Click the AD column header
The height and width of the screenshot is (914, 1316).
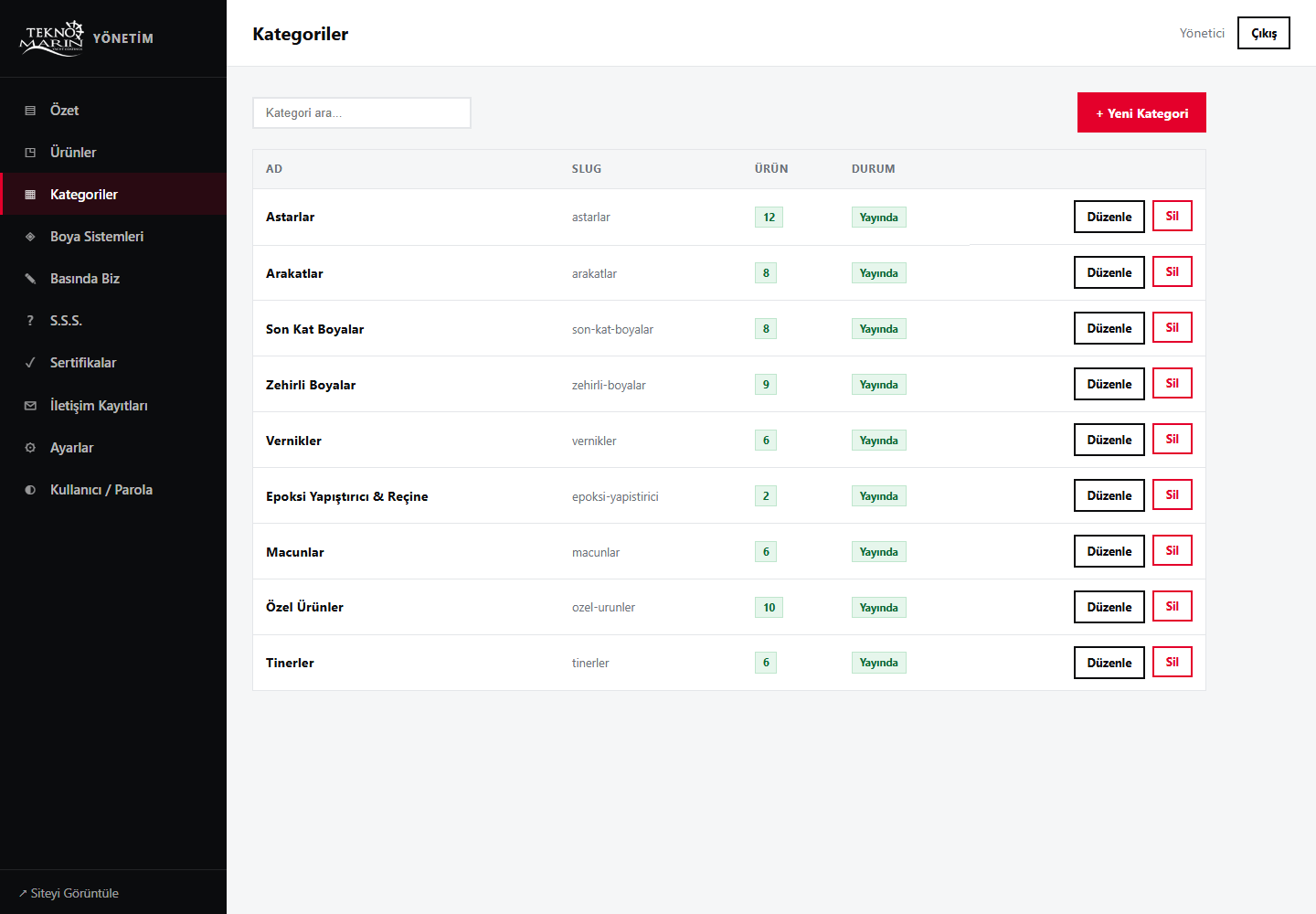274,169
